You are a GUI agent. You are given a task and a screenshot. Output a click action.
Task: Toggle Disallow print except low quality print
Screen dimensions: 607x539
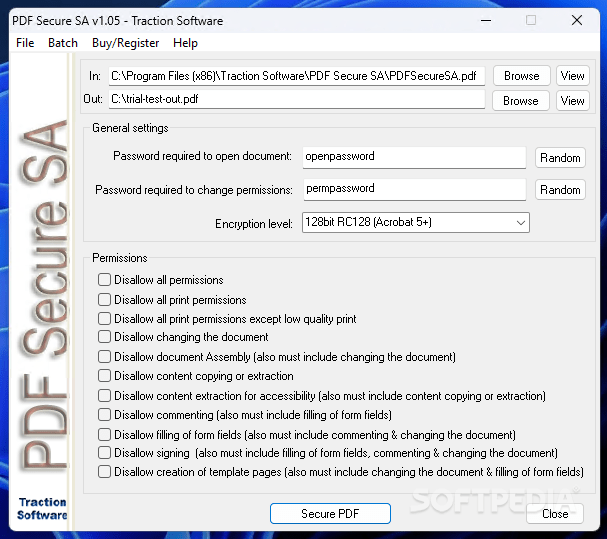(104, 318)
